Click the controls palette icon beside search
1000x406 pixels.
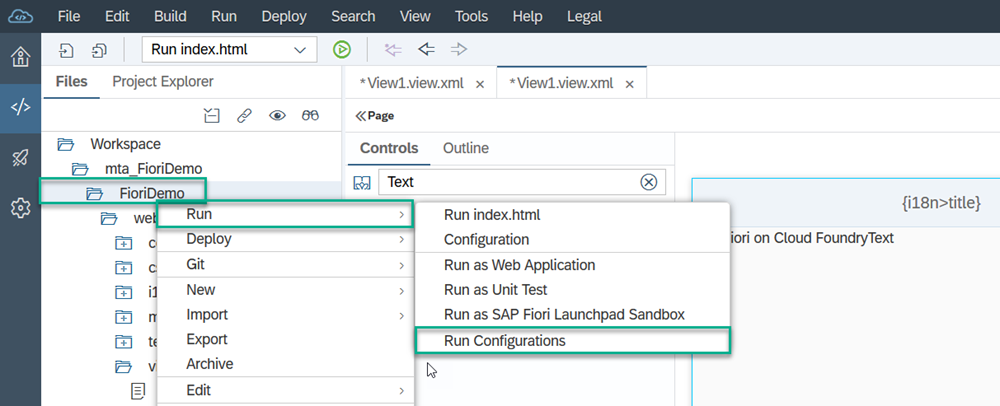pos(362,183)
